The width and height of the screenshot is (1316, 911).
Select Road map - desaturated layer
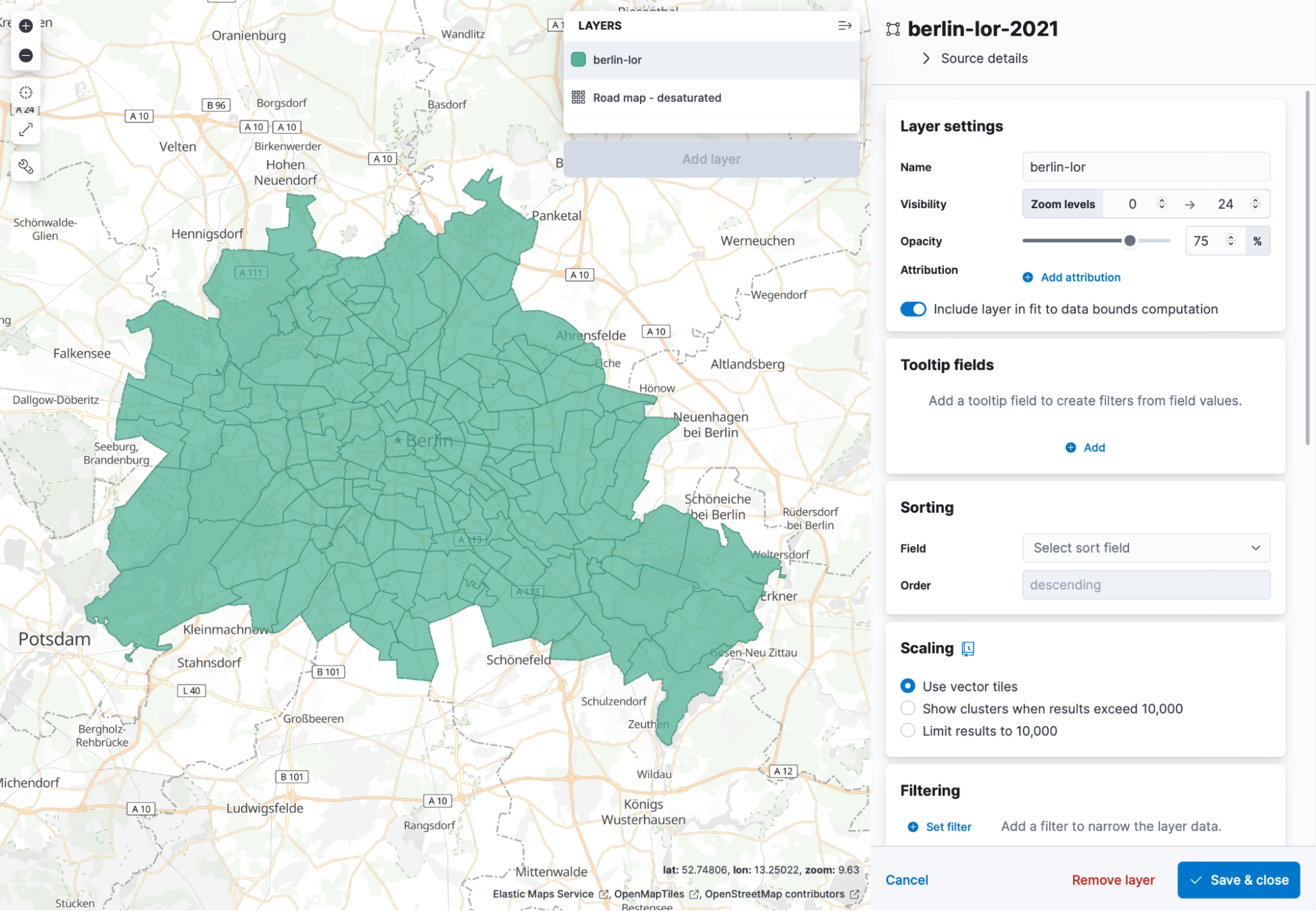pyautogui.click(x=712, y=98)
